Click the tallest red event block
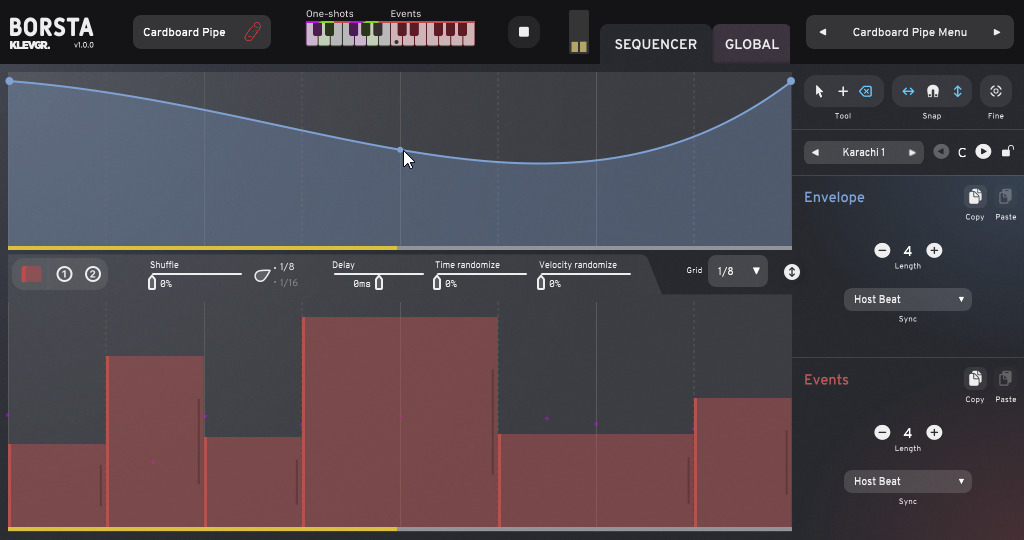 [400, 422]
